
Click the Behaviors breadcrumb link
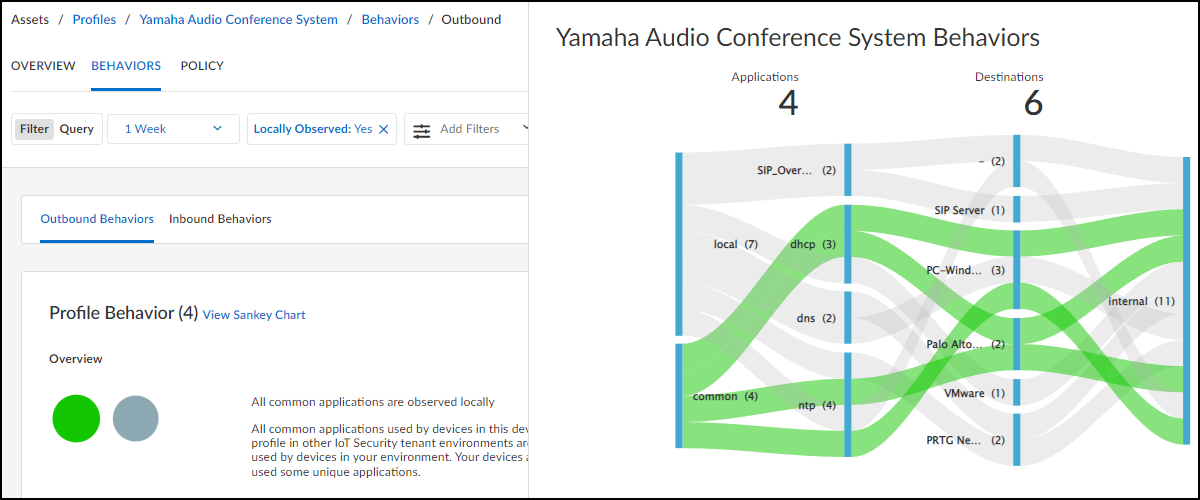coord(390,19)
